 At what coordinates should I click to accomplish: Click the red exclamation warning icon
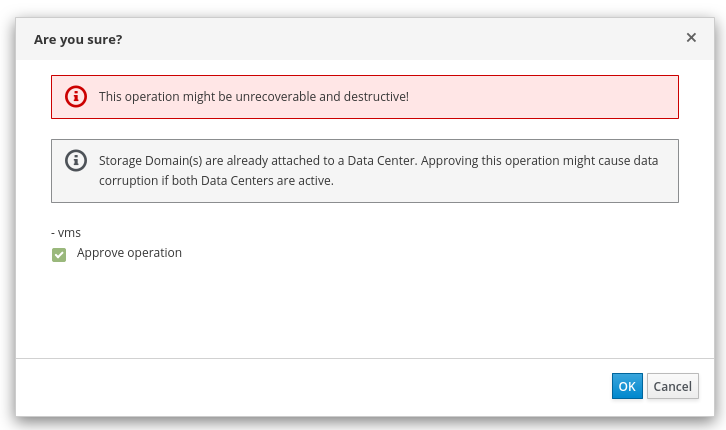coord(76,97)
